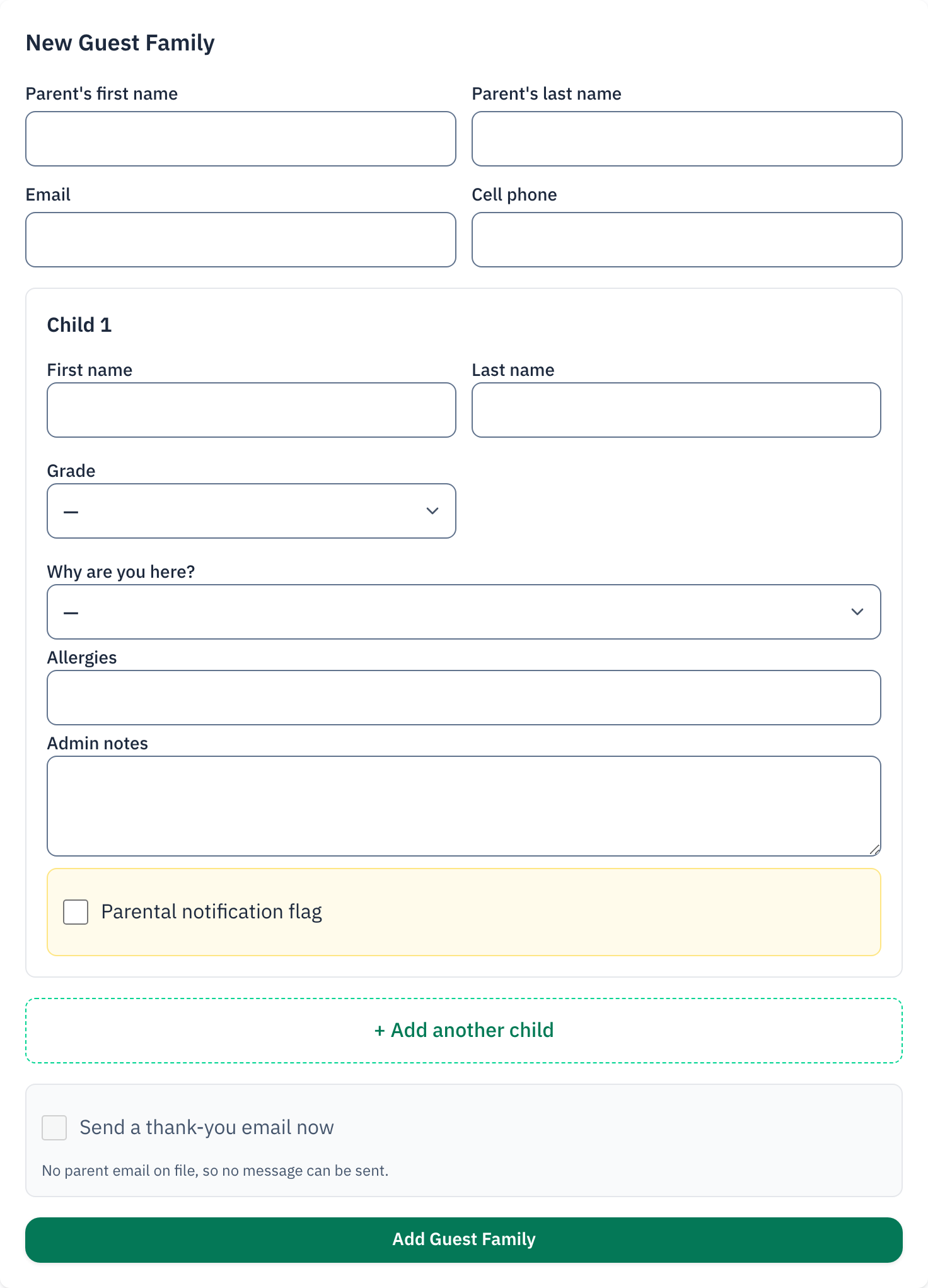This screenshot has height=1288, width=928.
Task: Open the Grade select dropdown
Action: point(252,511)
